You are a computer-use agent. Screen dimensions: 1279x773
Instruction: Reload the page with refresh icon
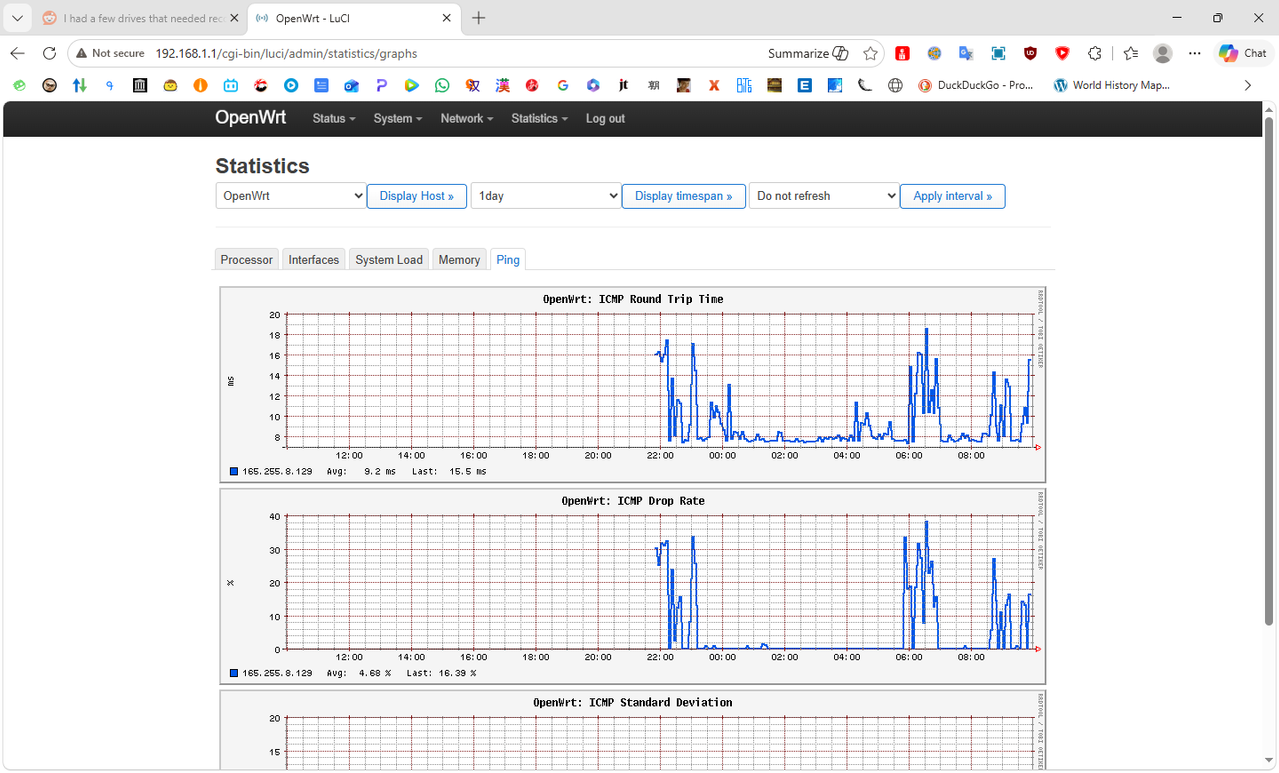49,53
